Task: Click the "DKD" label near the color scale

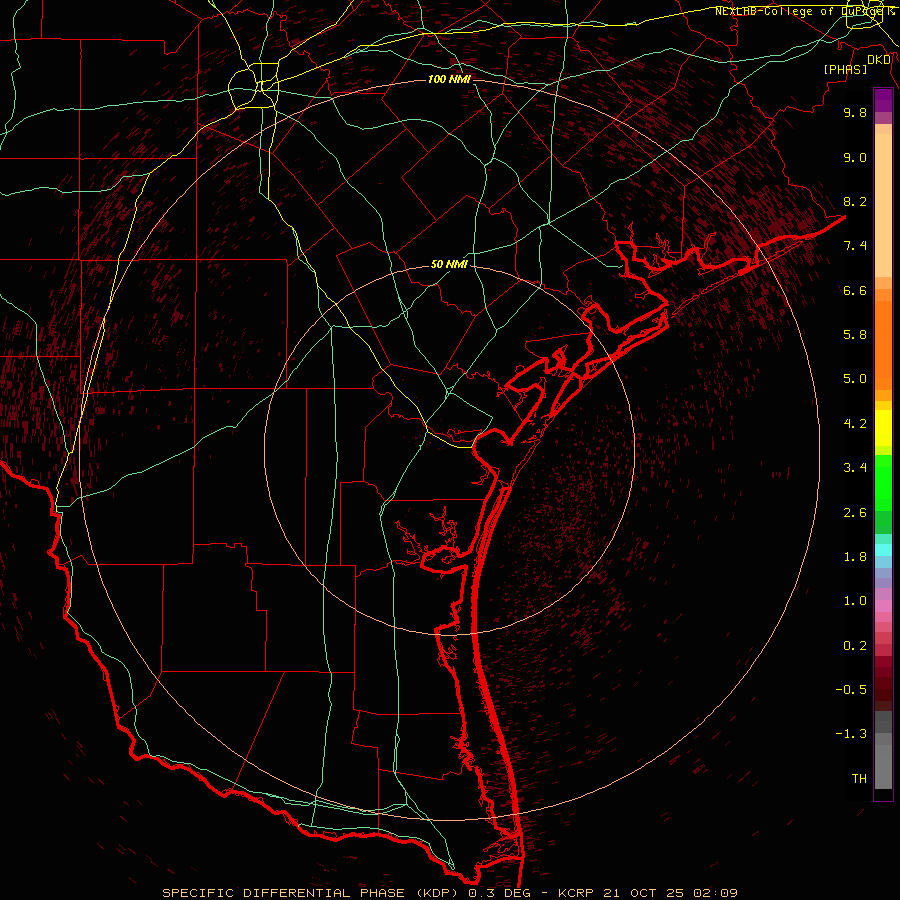Action: [x=879, y=60]
